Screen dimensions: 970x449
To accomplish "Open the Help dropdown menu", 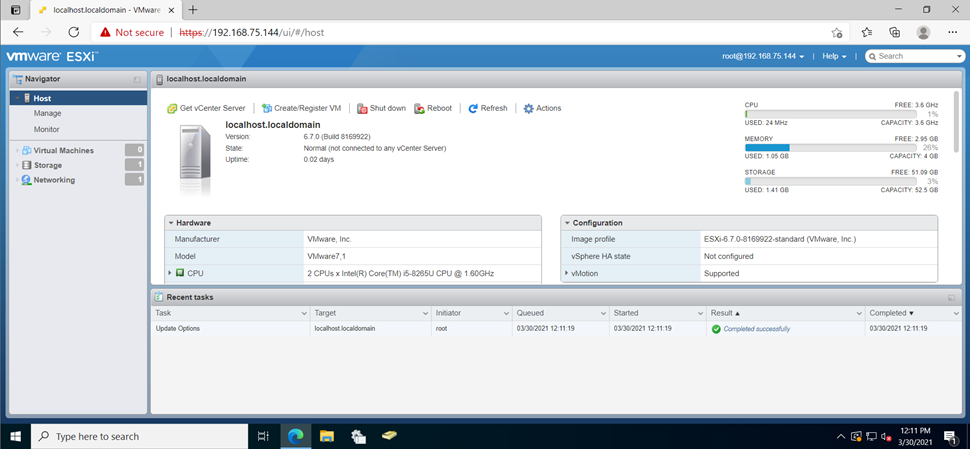I will 834,56.
